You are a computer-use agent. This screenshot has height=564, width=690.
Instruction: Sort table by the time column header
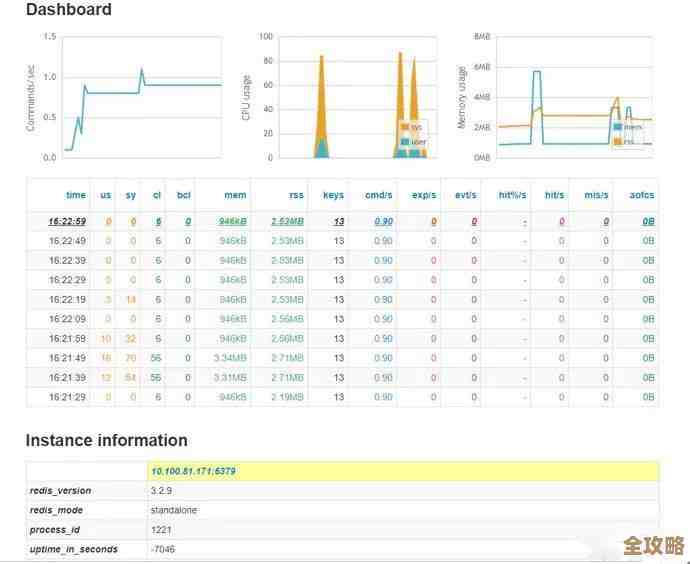[x=75, y=195]
